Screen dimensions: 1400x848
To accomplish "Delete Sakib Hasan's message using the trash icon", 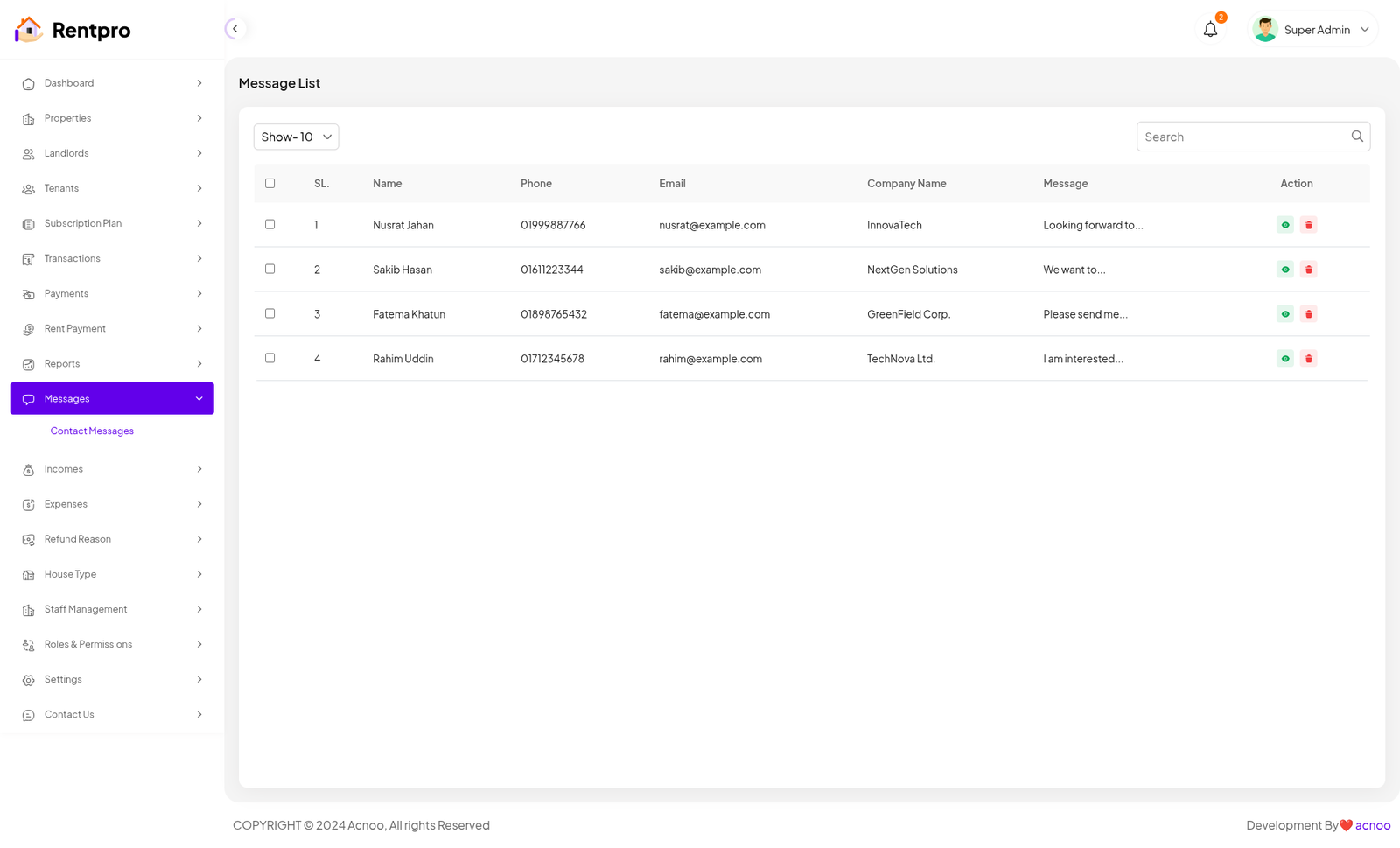I will coord(1308,270).
